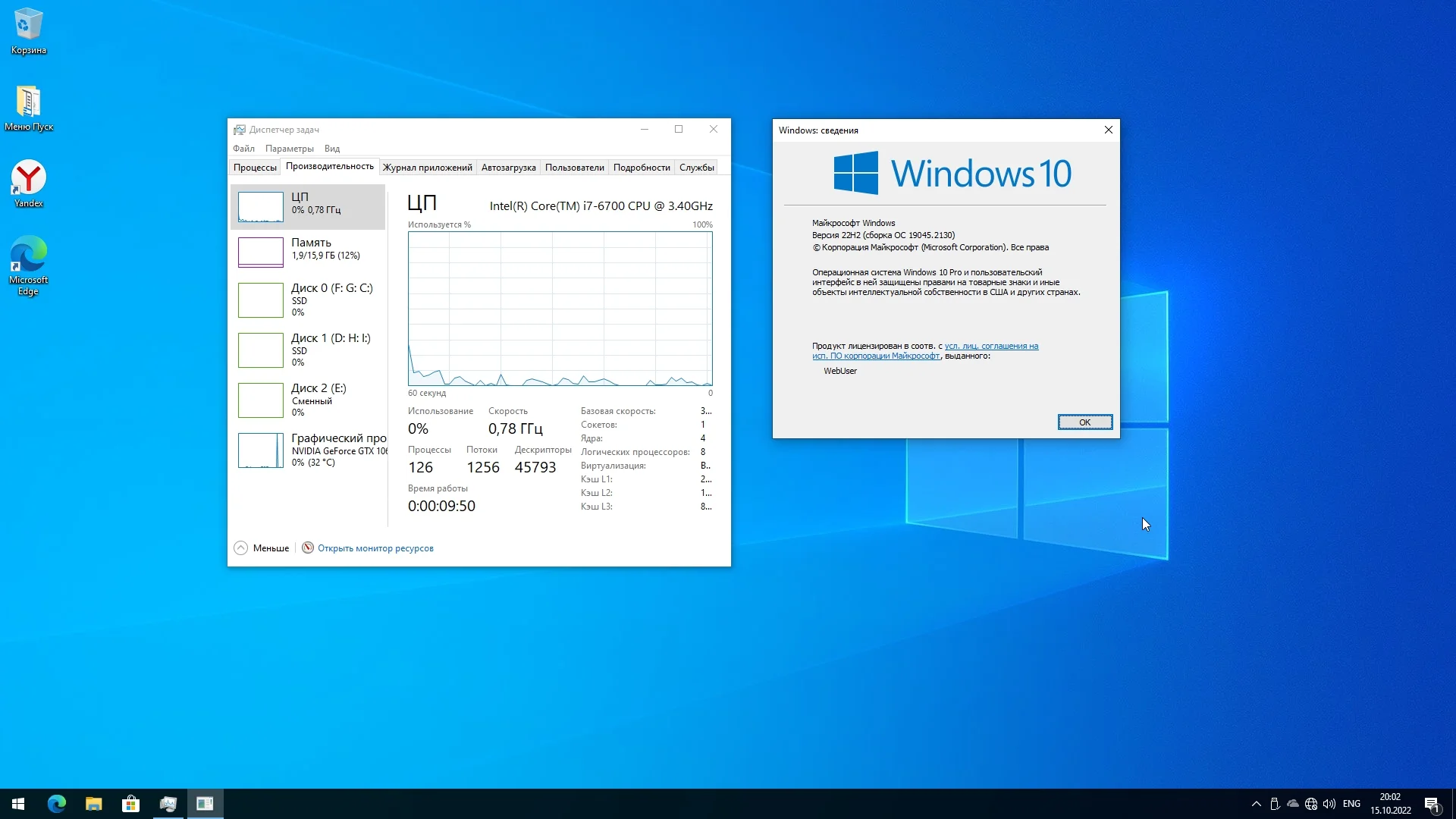Open Меню Пуск desktop folder icon

click(28, 107)
